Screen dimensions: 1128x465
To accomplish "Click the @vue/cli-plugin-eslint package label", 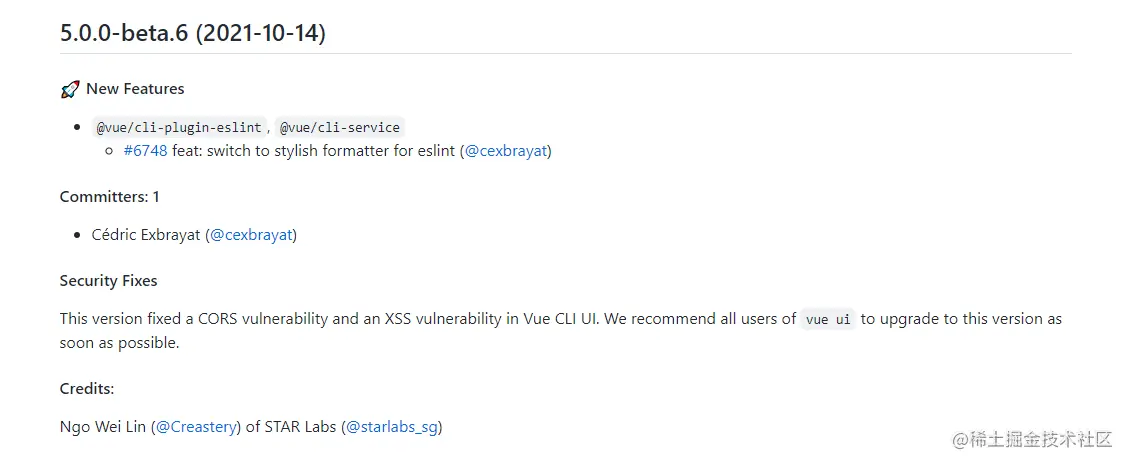I will pyautogui.click(x=179, y=128).
